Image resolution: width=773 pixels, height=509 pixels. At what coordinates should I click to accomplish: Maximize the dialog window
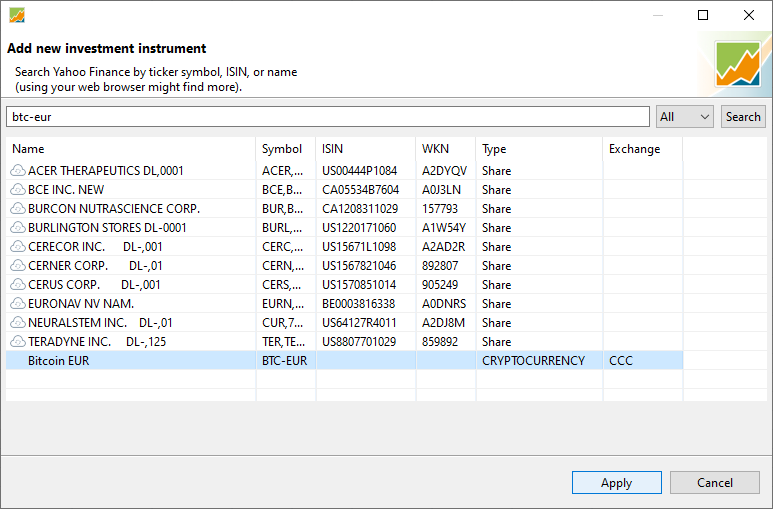point(703,15)
